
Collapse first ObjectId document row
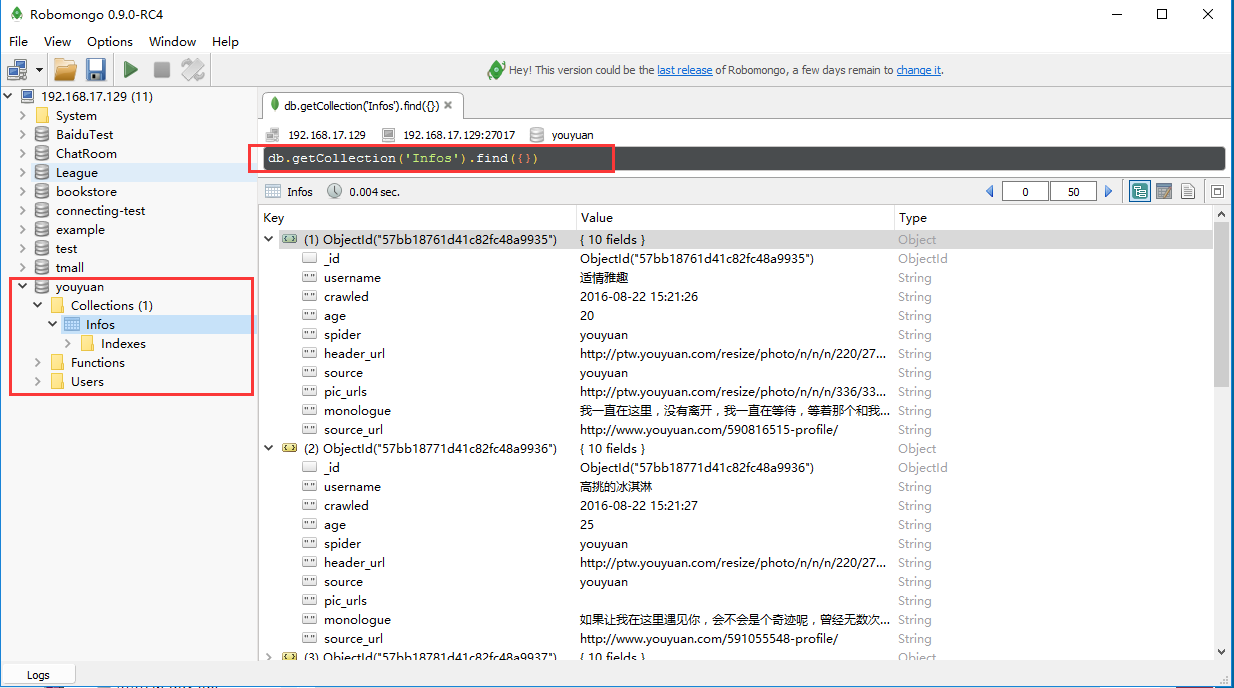tap(268, 240)
